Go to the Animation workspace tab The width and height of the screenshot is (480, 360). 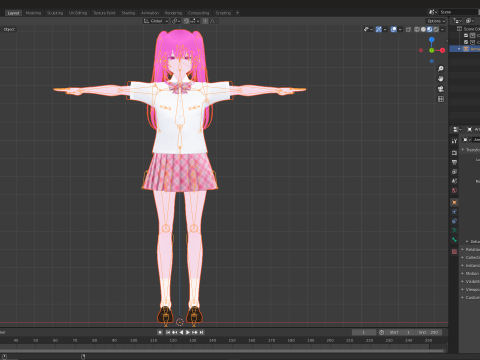point(150,13)
